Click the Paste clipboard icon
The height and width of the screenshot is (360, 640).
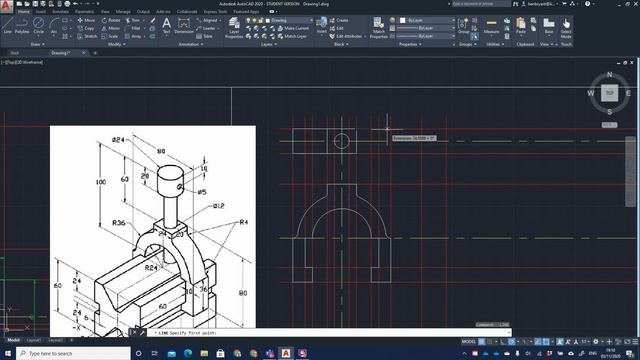click(x=521, y=25)
